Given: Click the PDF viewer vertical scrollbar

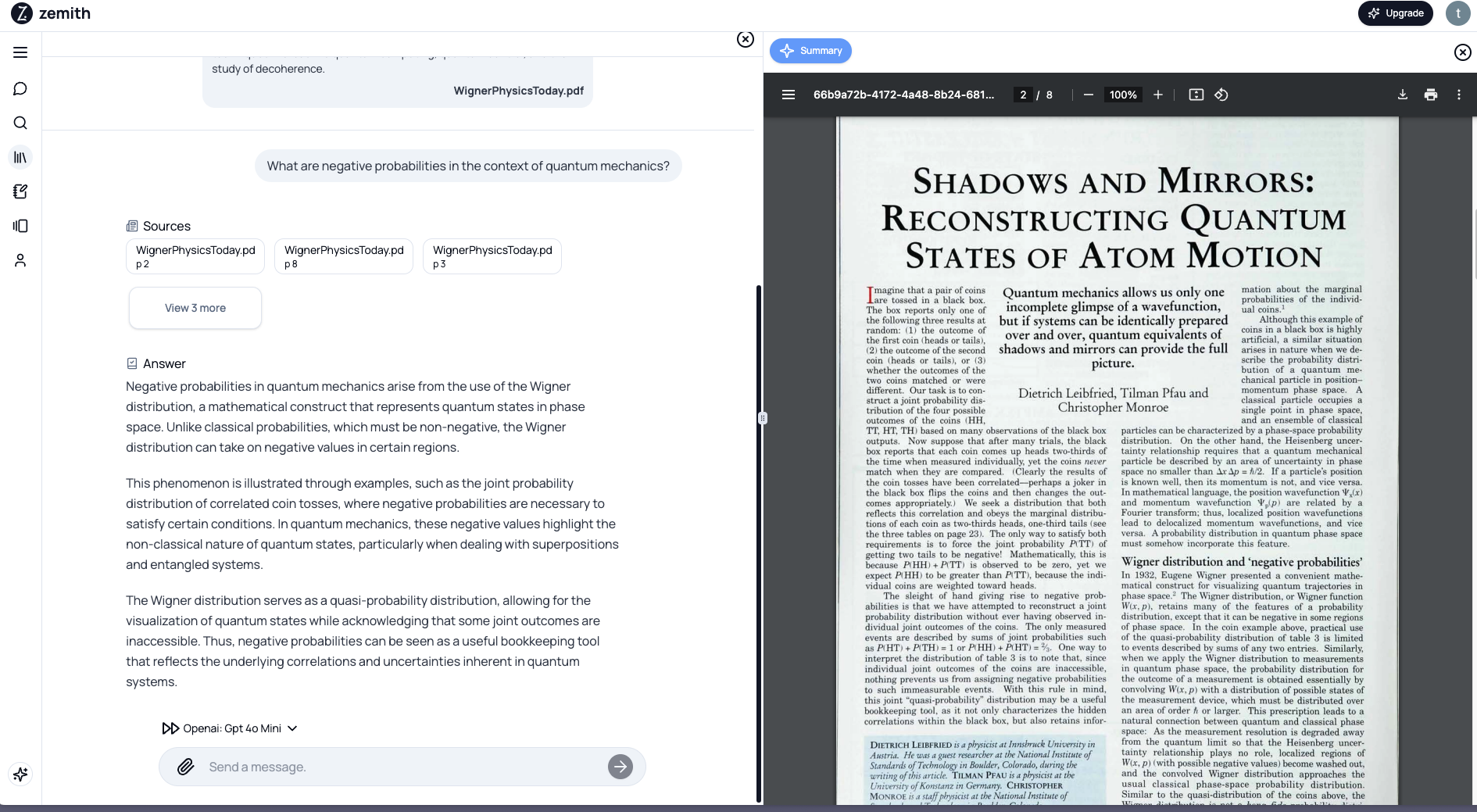Looking at the screenshot, I should coord(1475,244).
